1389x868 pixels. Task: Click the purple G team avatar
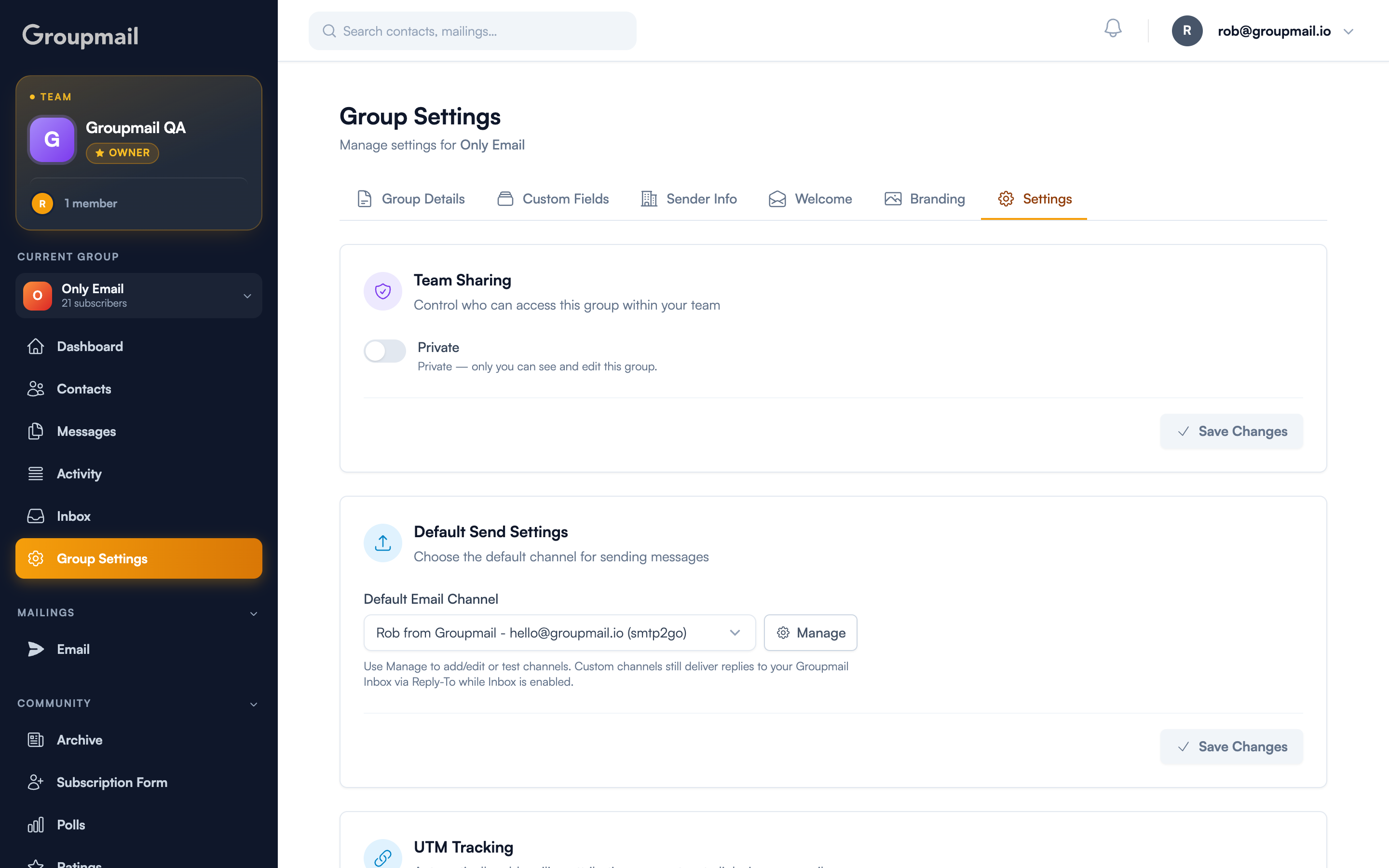(x=52, y=139)
